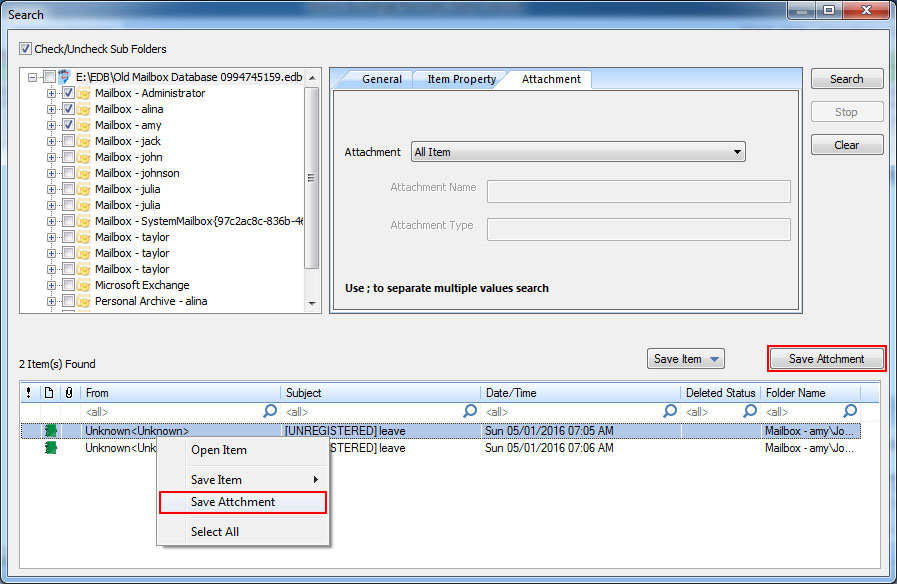Expand the Mailbox - amy tree node
Viewport: 897px width, 584px height.
[x=52, y=125]
